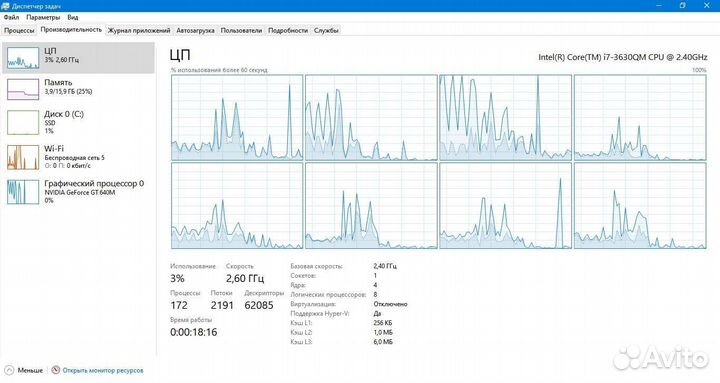Switch to the Процессы tab

[x=19, y=30]
